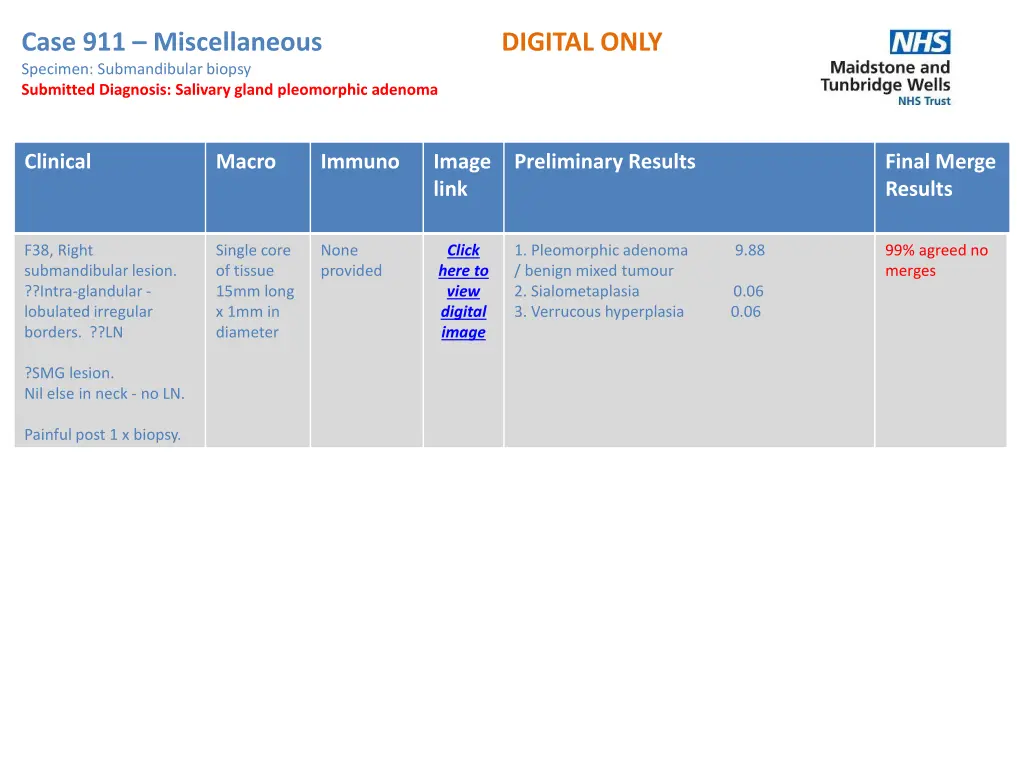Viewport: 1024px width, 768px height.
Task: Click the Pleomorphic adenoma result entry
Action: 601,261
